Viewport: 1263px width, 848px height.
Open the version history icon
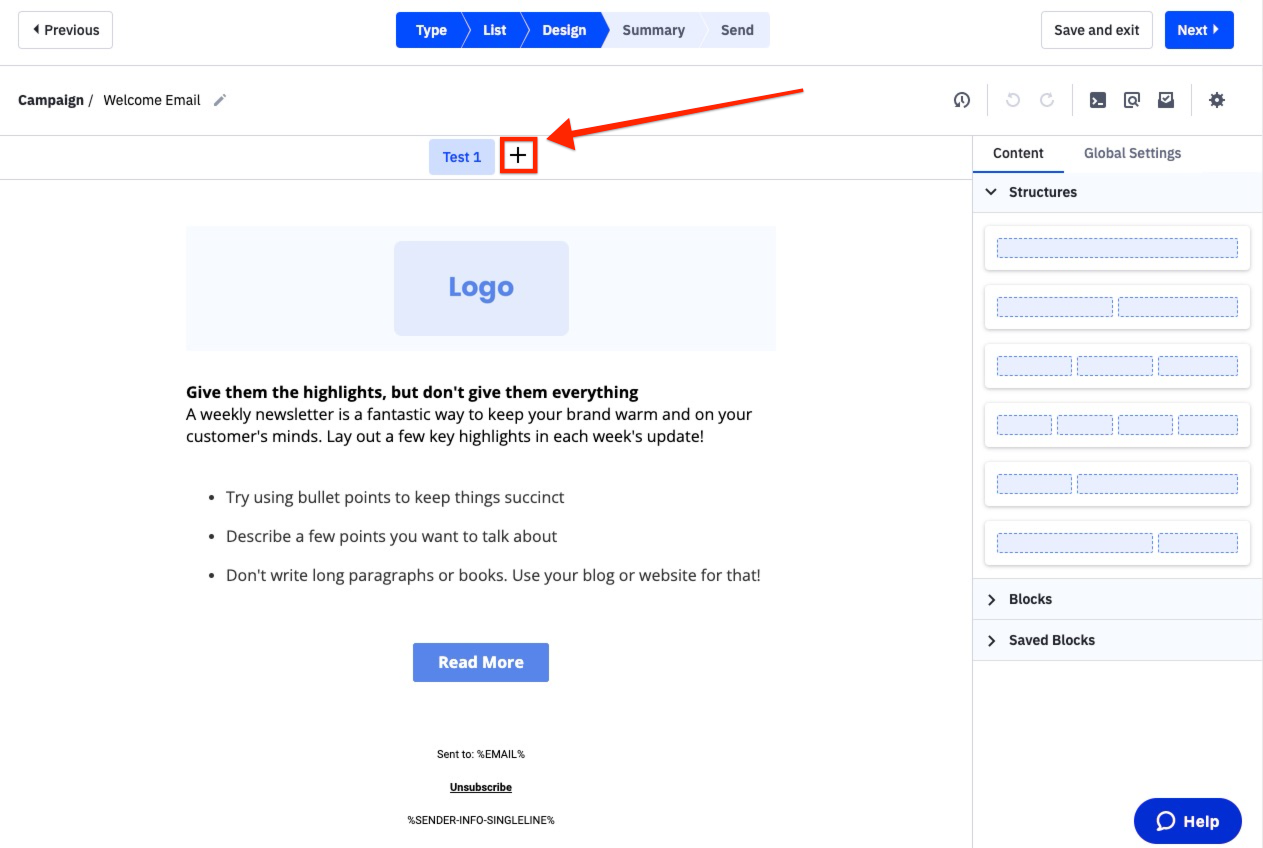[x=961, y=100]
